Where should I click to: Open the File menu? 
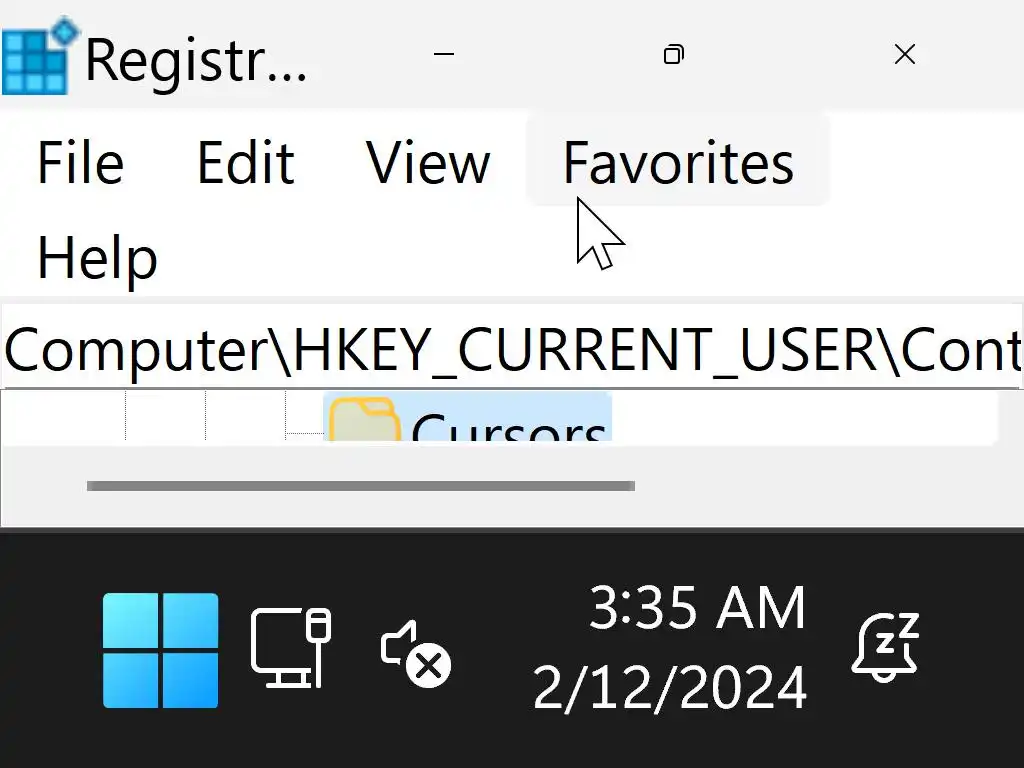pyautogui.click(x=80, y=163)
